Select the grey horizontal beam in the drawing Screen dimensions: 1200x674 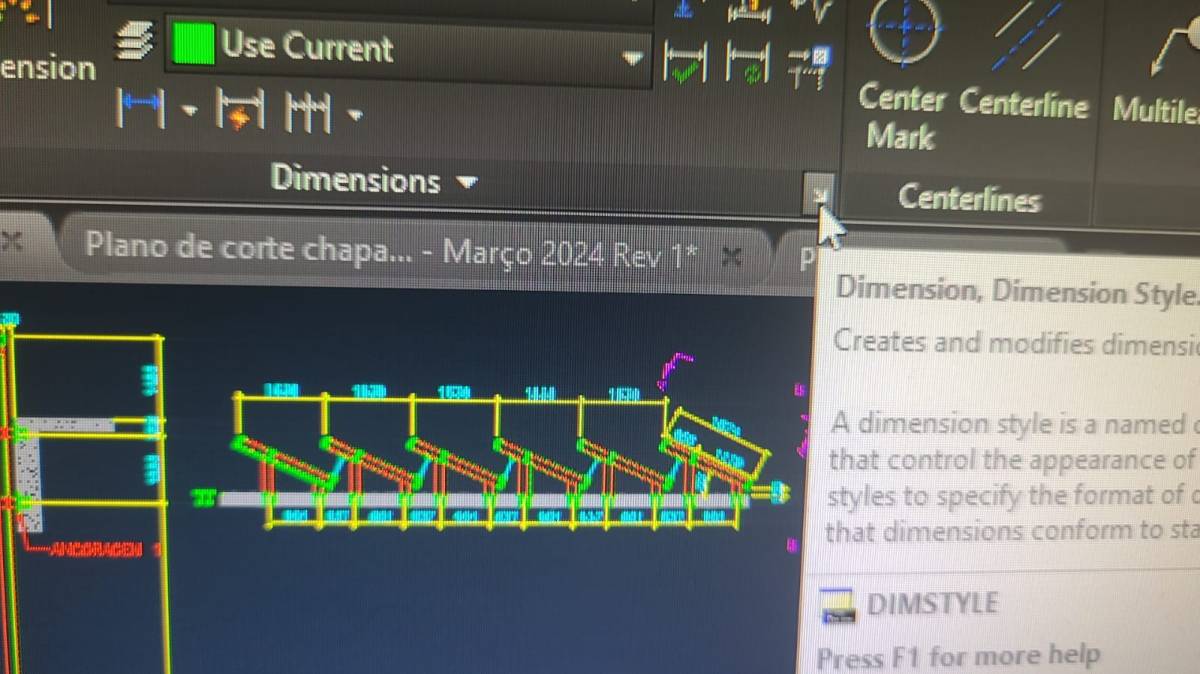484,499
